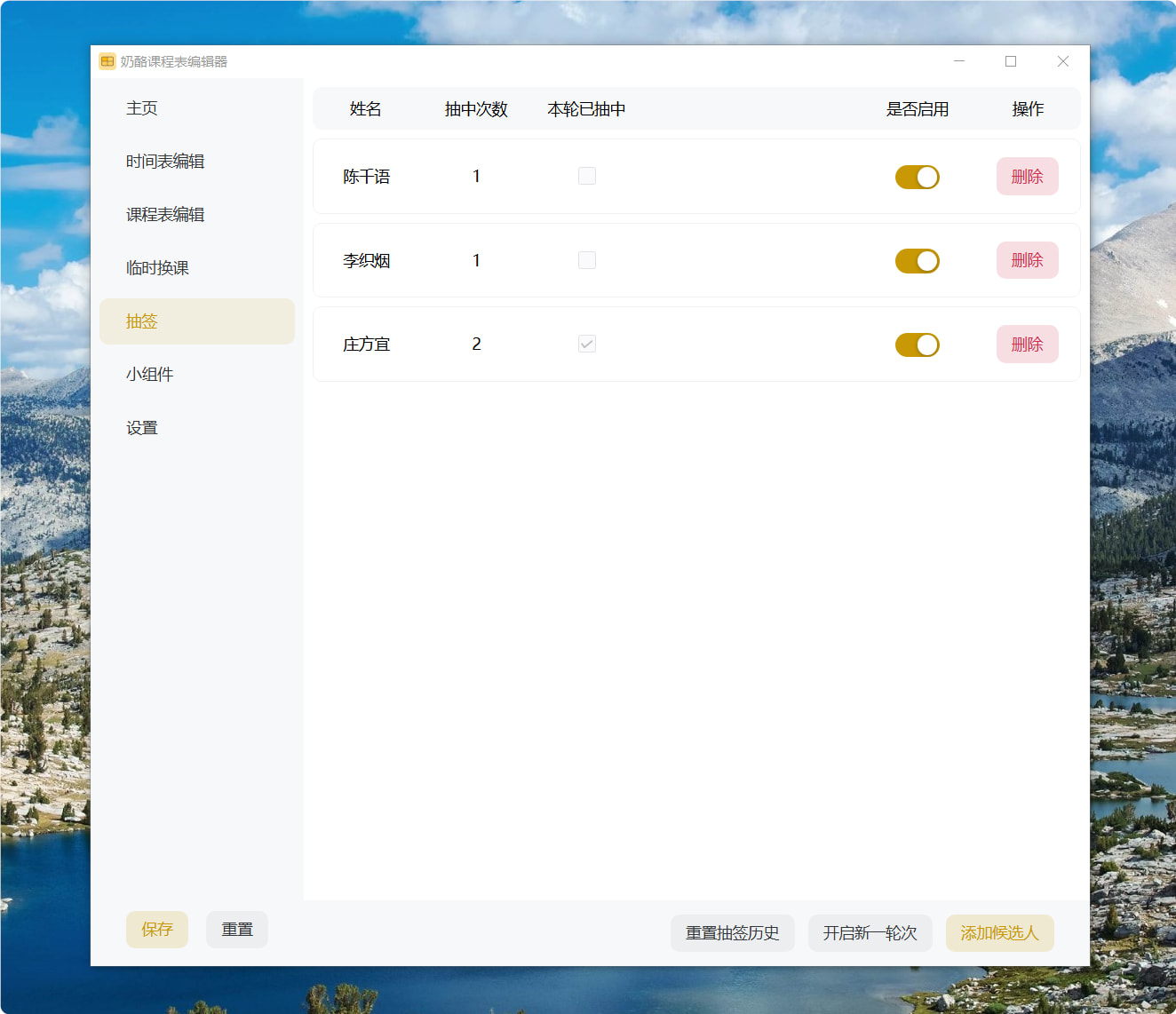1176x1014 pixels.
Task: Delete candidate 陈千语 with 删除 button
Action: (x=1028, y=177)
